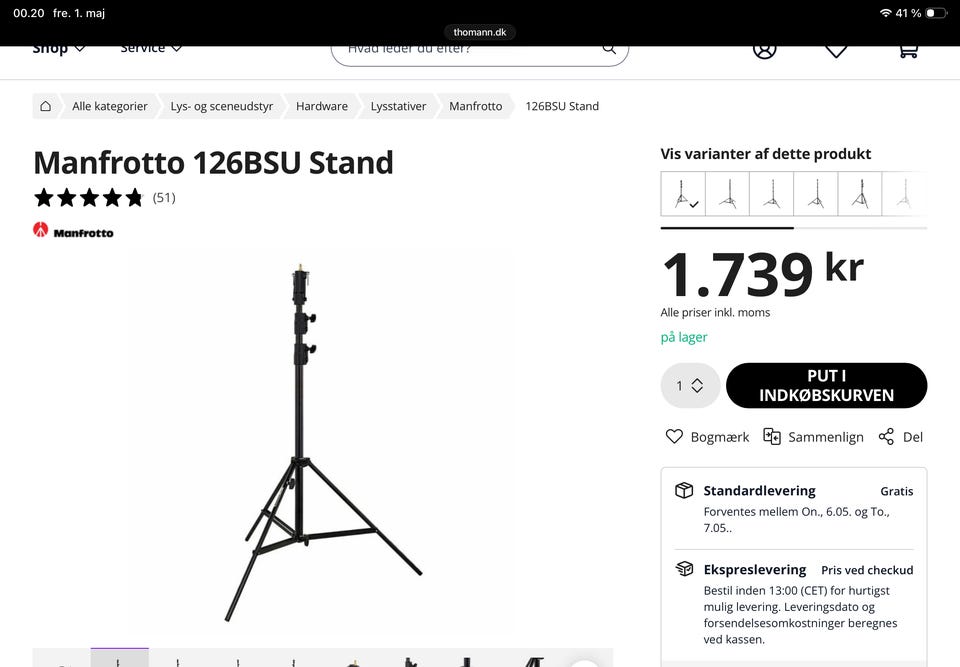
Task: Open the Hardware breadcrumb
Action: tap(321, 106)
